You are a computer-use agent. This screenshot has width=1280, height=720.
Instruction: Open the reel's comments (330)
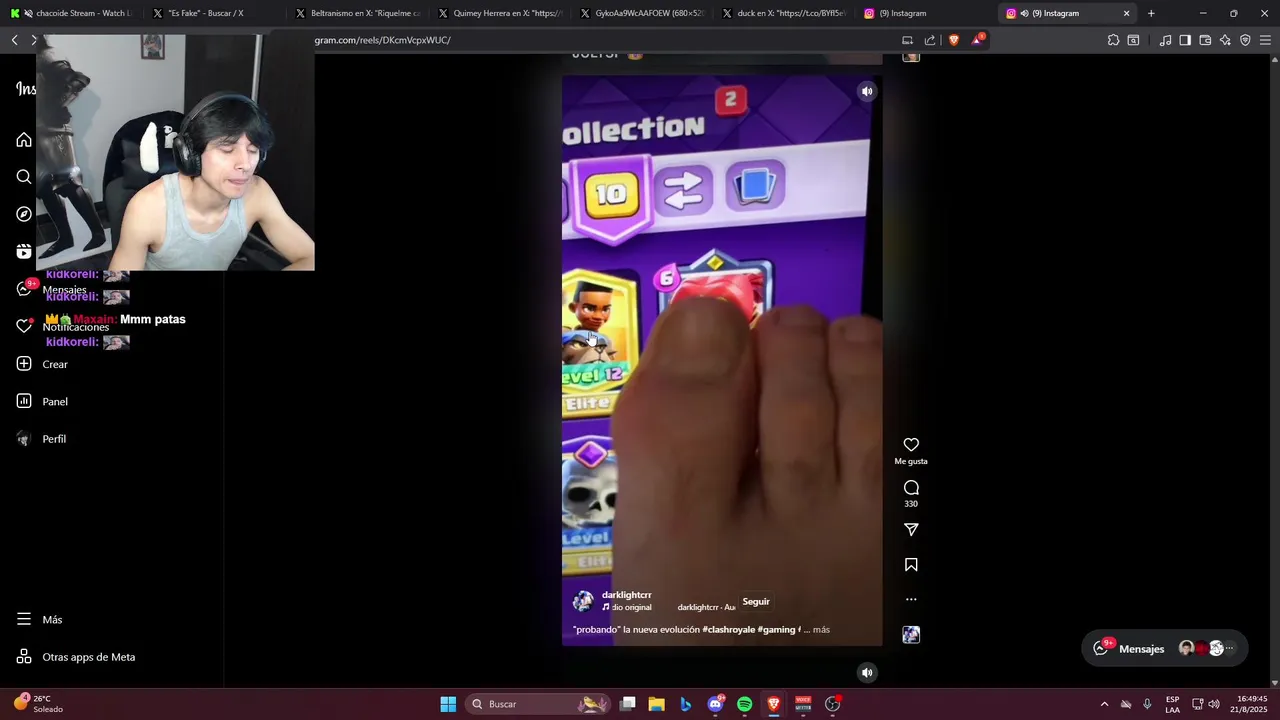point(911,488)
